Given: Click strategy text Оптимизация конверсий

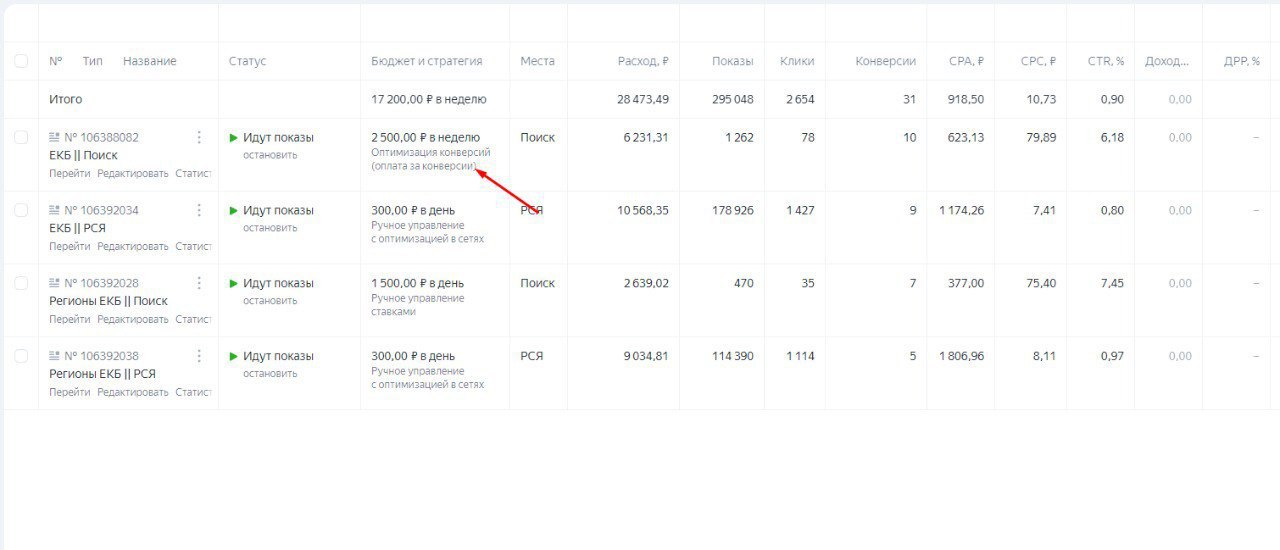Looking at the screenshot, I should tap(431, 152).
